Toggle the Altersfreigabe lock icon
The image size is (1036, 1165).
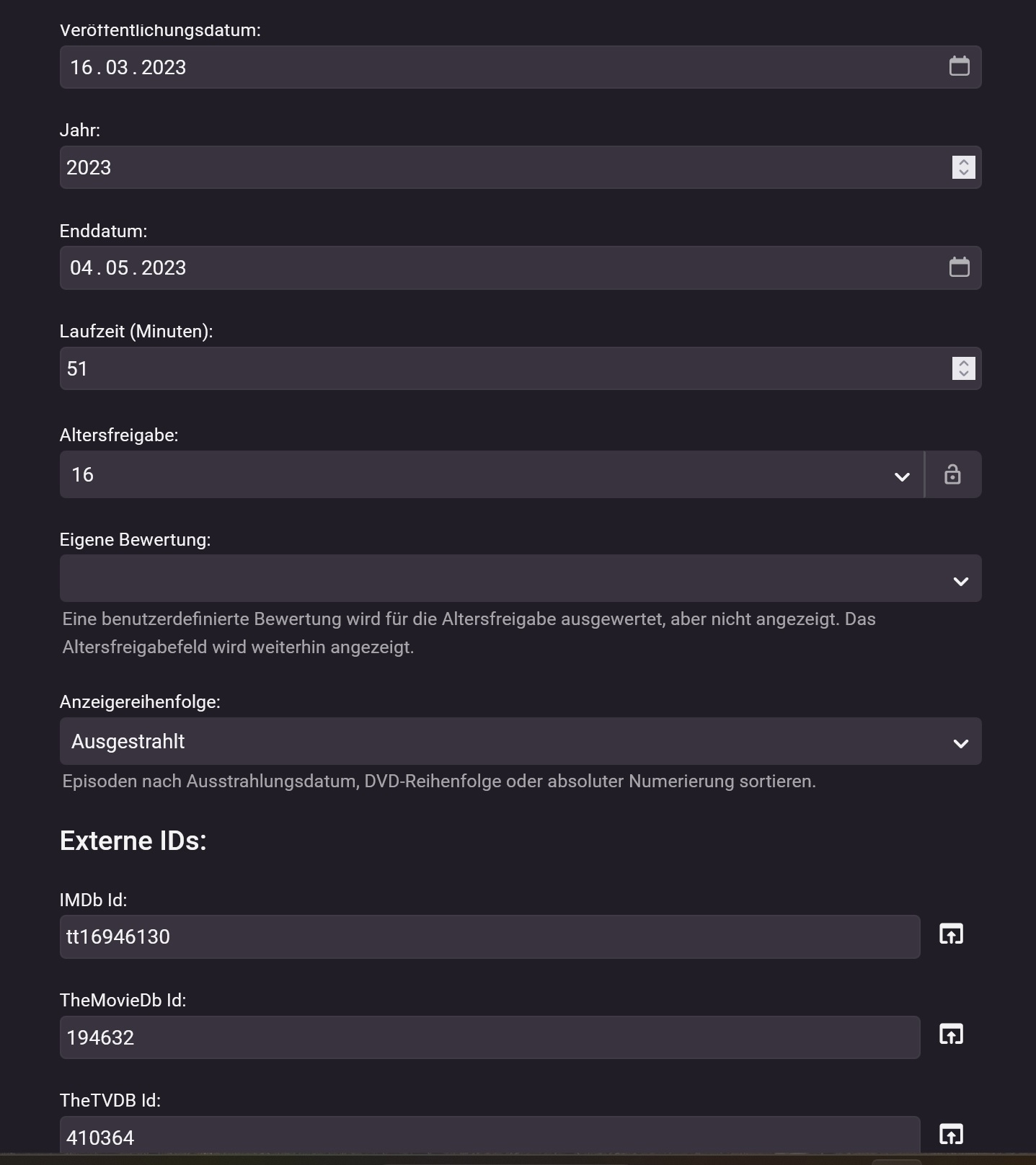pos(952,474)
